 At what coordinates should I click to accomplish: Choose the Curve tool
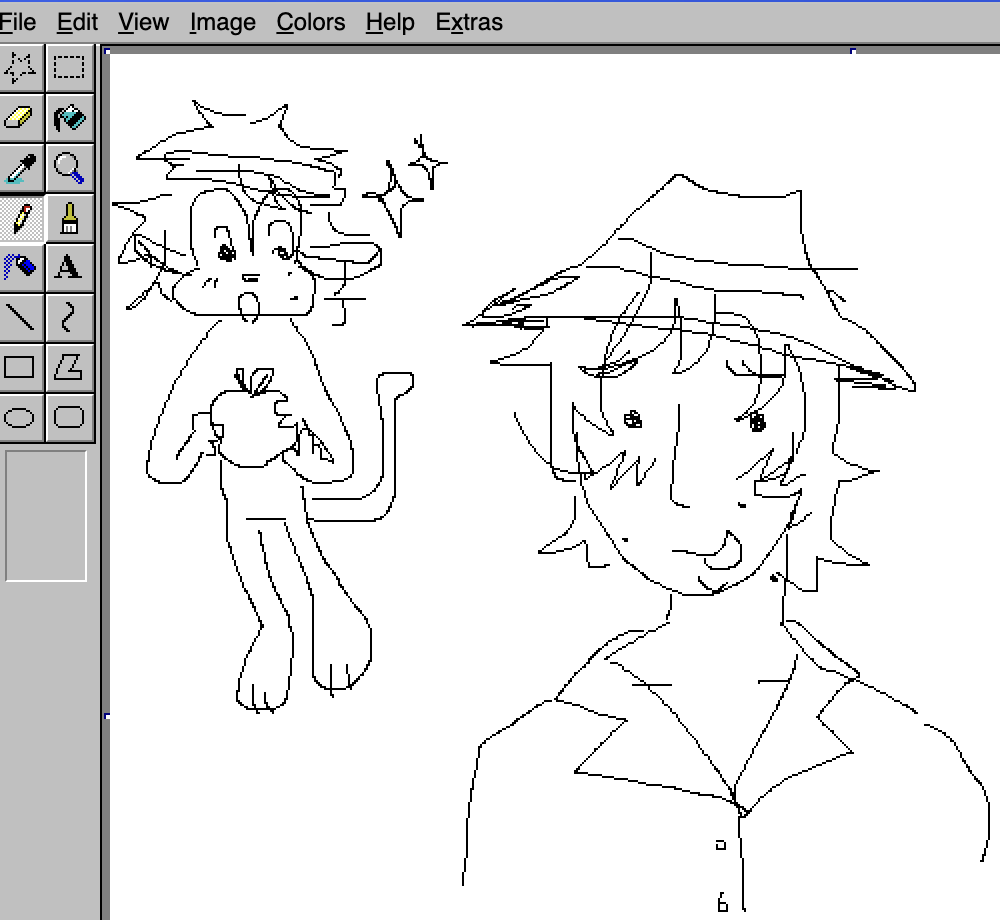click(70, 318)
